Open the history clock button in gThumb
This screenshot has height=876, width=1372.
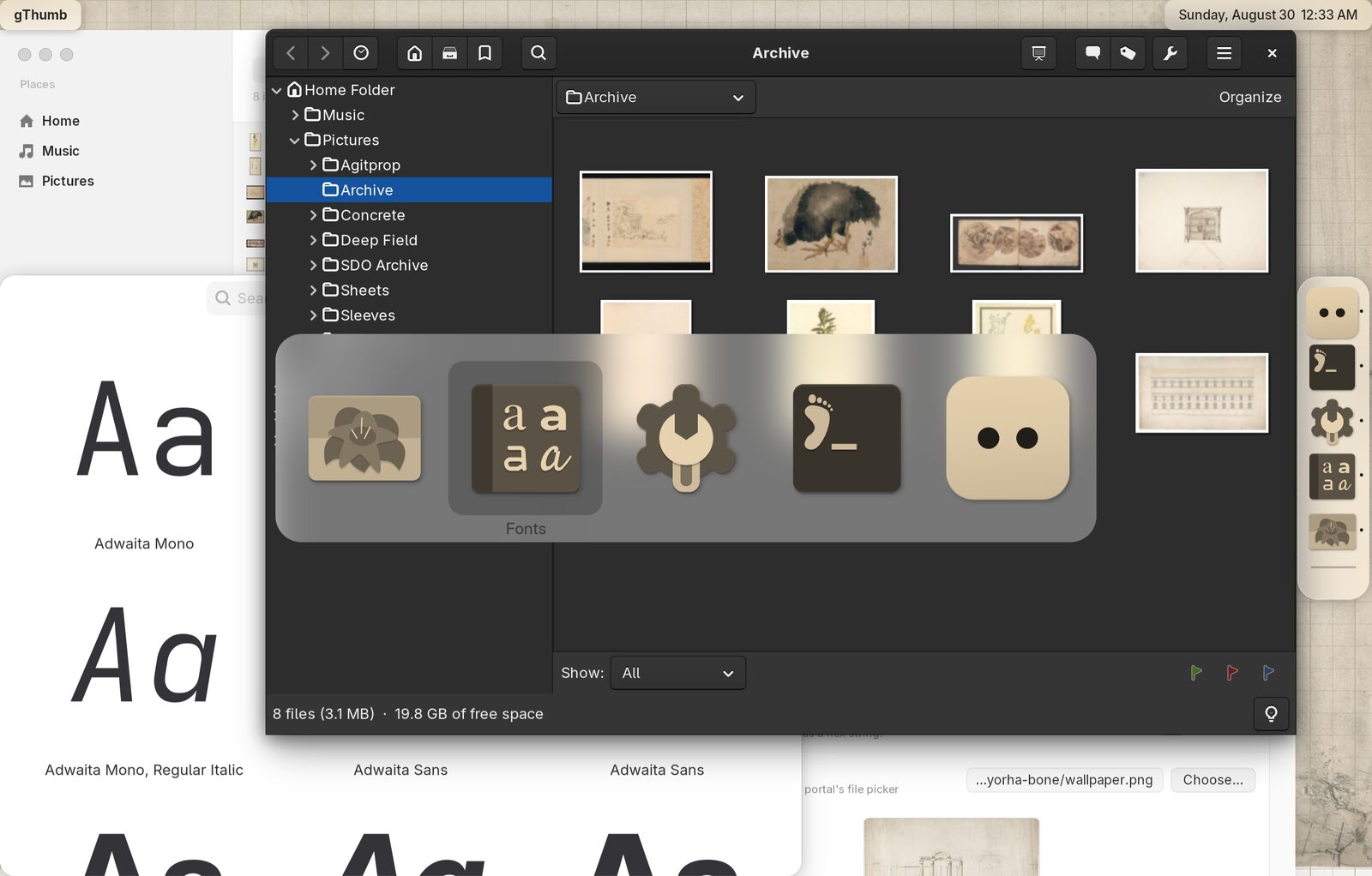pos(361,53)
